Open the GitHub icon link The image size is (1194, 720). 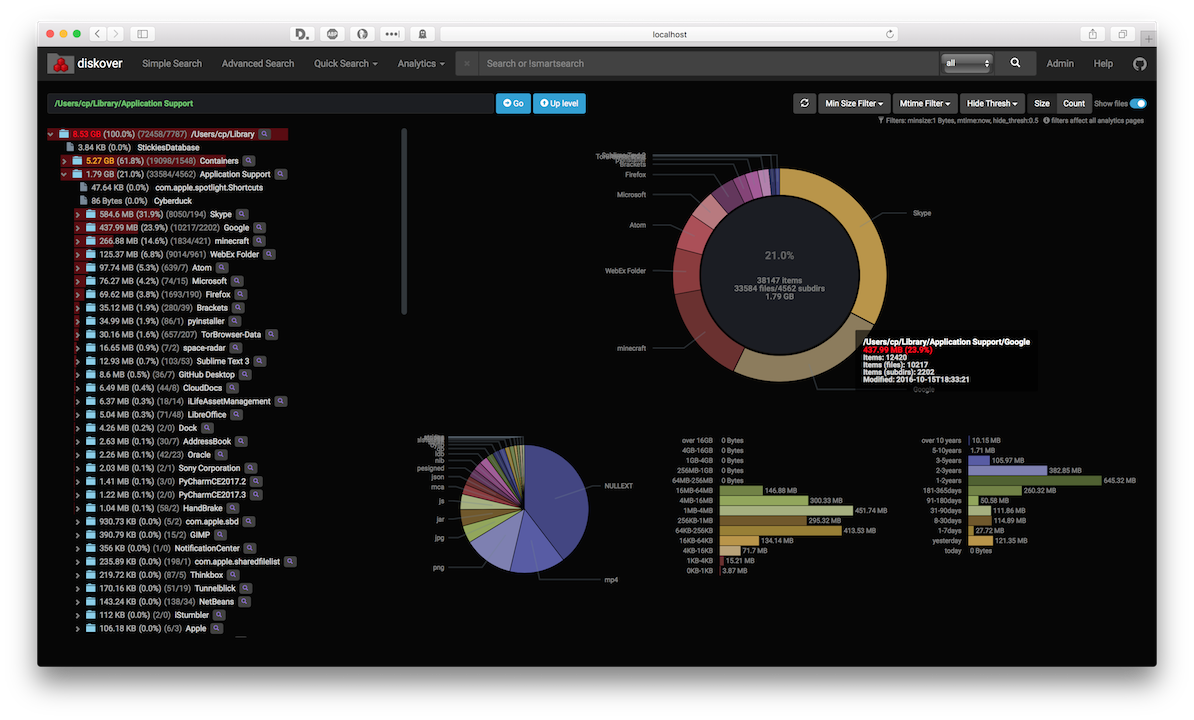1139,64
